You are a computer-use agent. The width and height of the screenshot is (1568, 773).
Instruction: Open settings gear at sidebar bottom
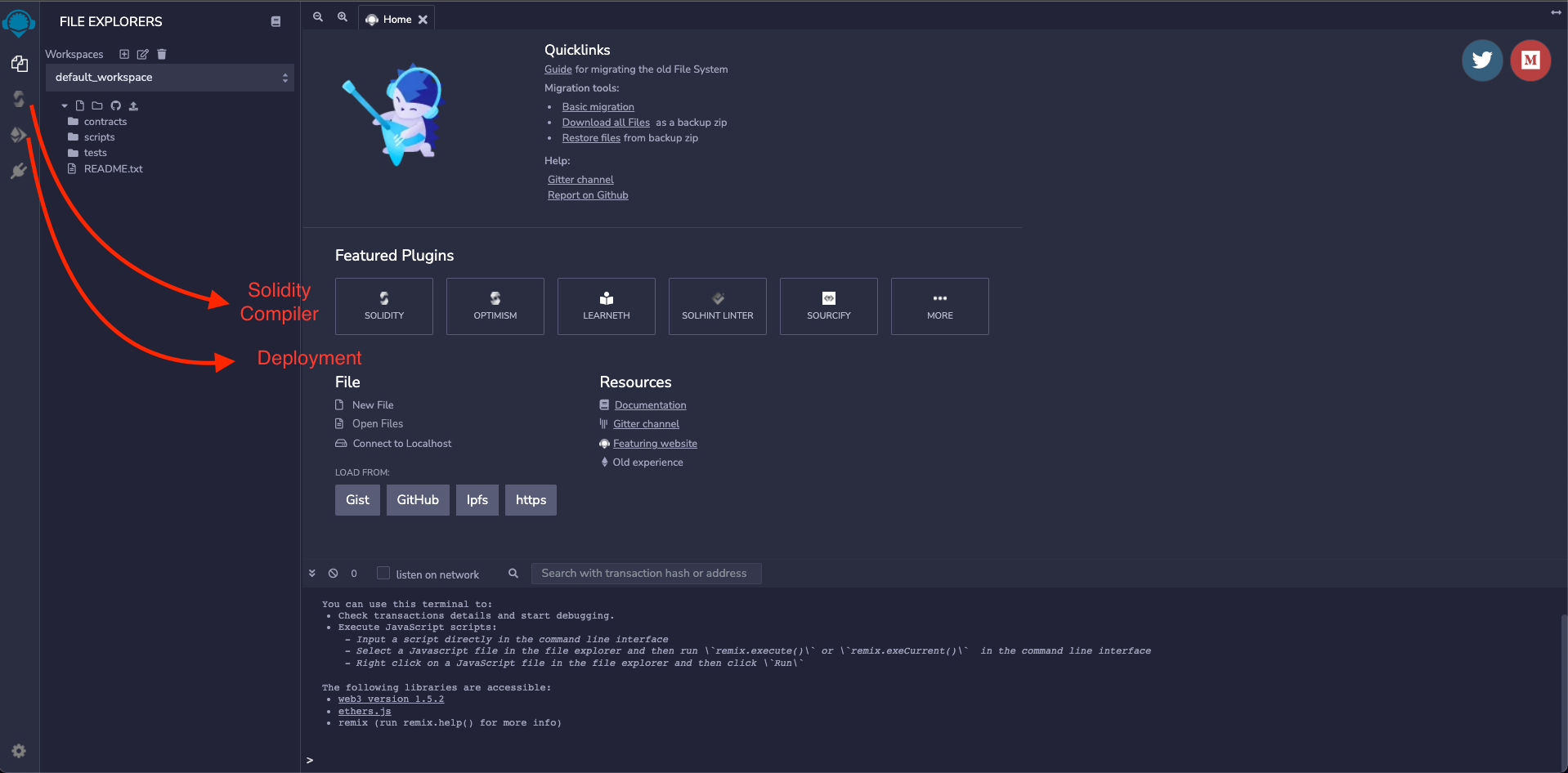click(19, 751)
